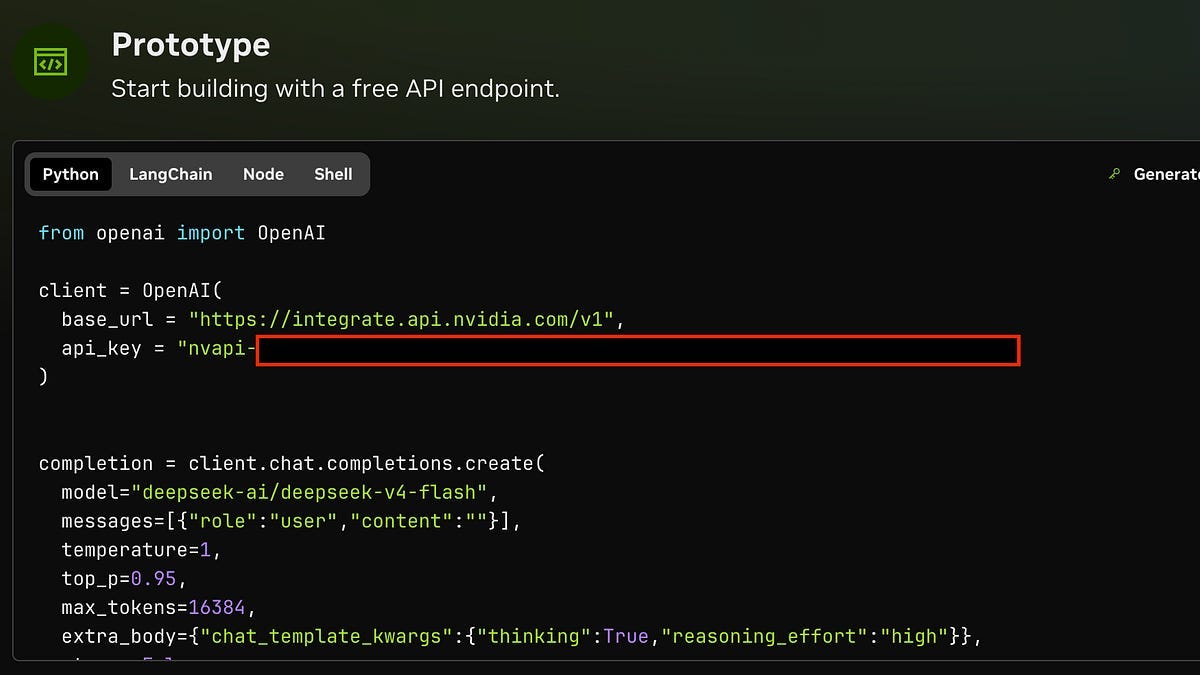Click the green key icon beside Generate
Viewport: 1200px width, 675px height.
[1114, 174]
